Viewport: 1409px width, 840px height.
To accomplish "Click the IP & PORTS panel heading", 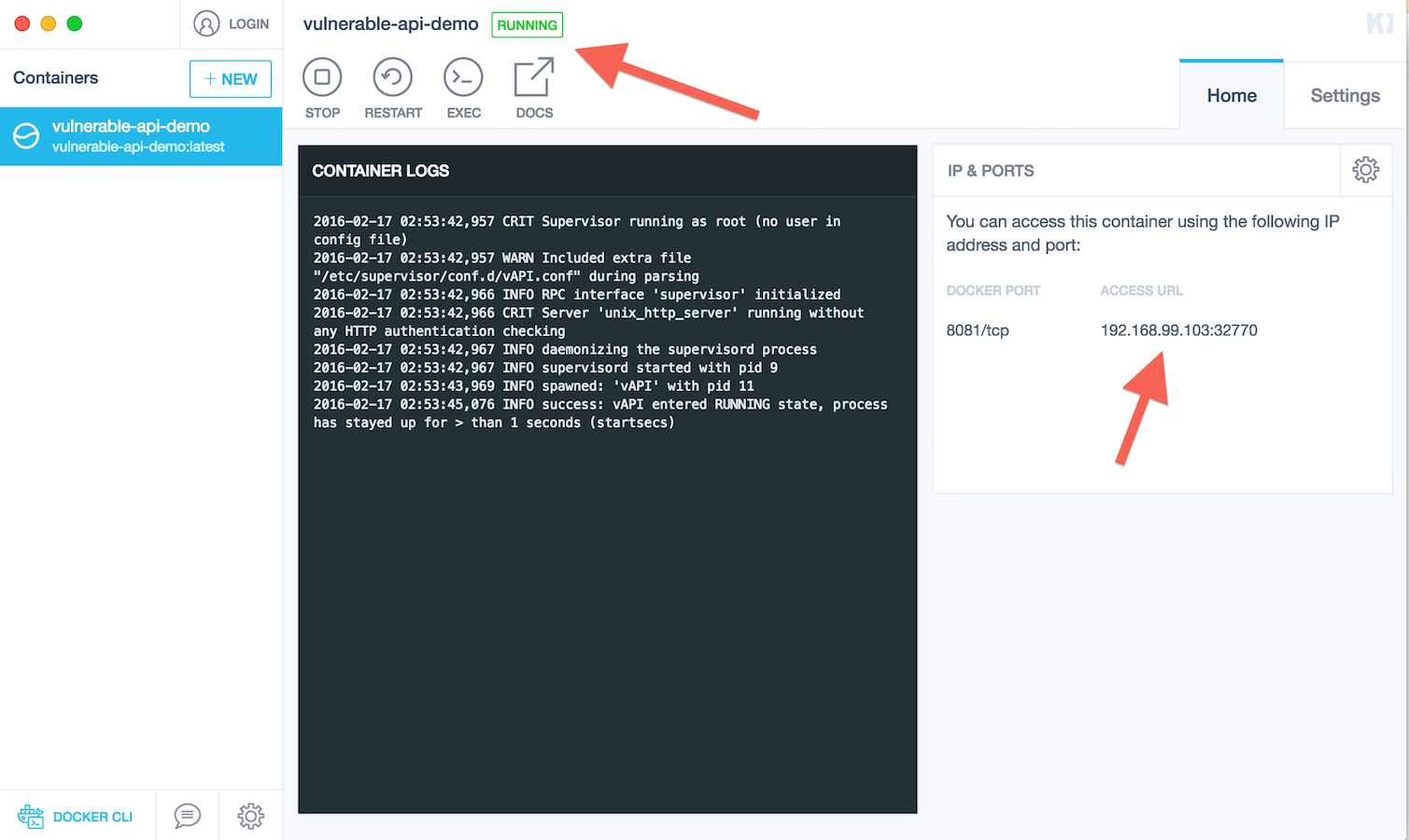I will pyautogui.click(x=991, y=171).
